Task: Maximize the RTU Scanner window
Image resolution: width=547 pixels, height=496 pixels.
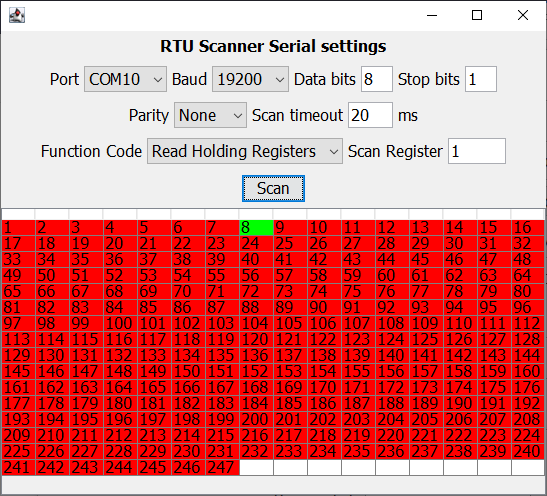Action: (477, 15)
